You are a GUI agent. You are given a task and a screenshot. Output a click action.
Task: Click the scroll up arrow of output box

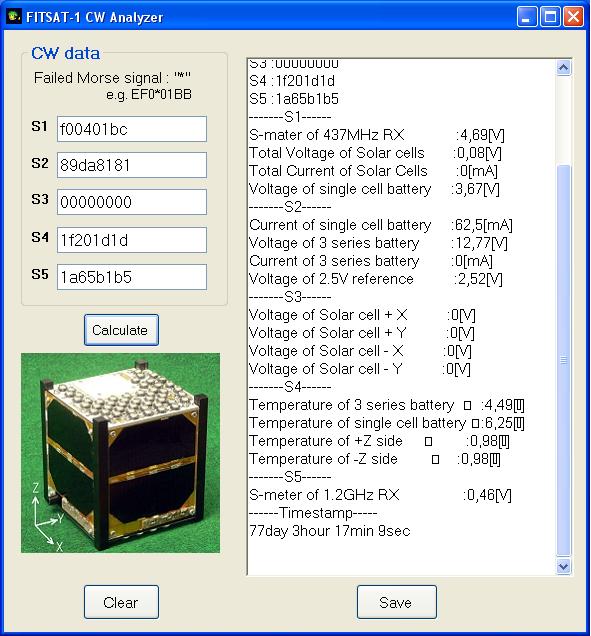(x=563, y=68)
